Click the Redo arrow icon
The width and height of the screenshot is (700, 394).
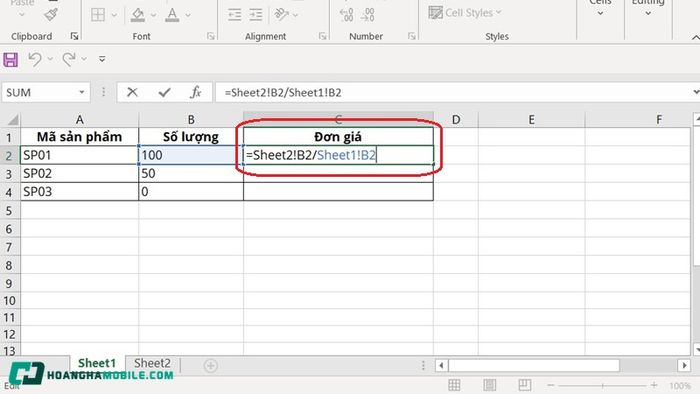tap(68, 59)
